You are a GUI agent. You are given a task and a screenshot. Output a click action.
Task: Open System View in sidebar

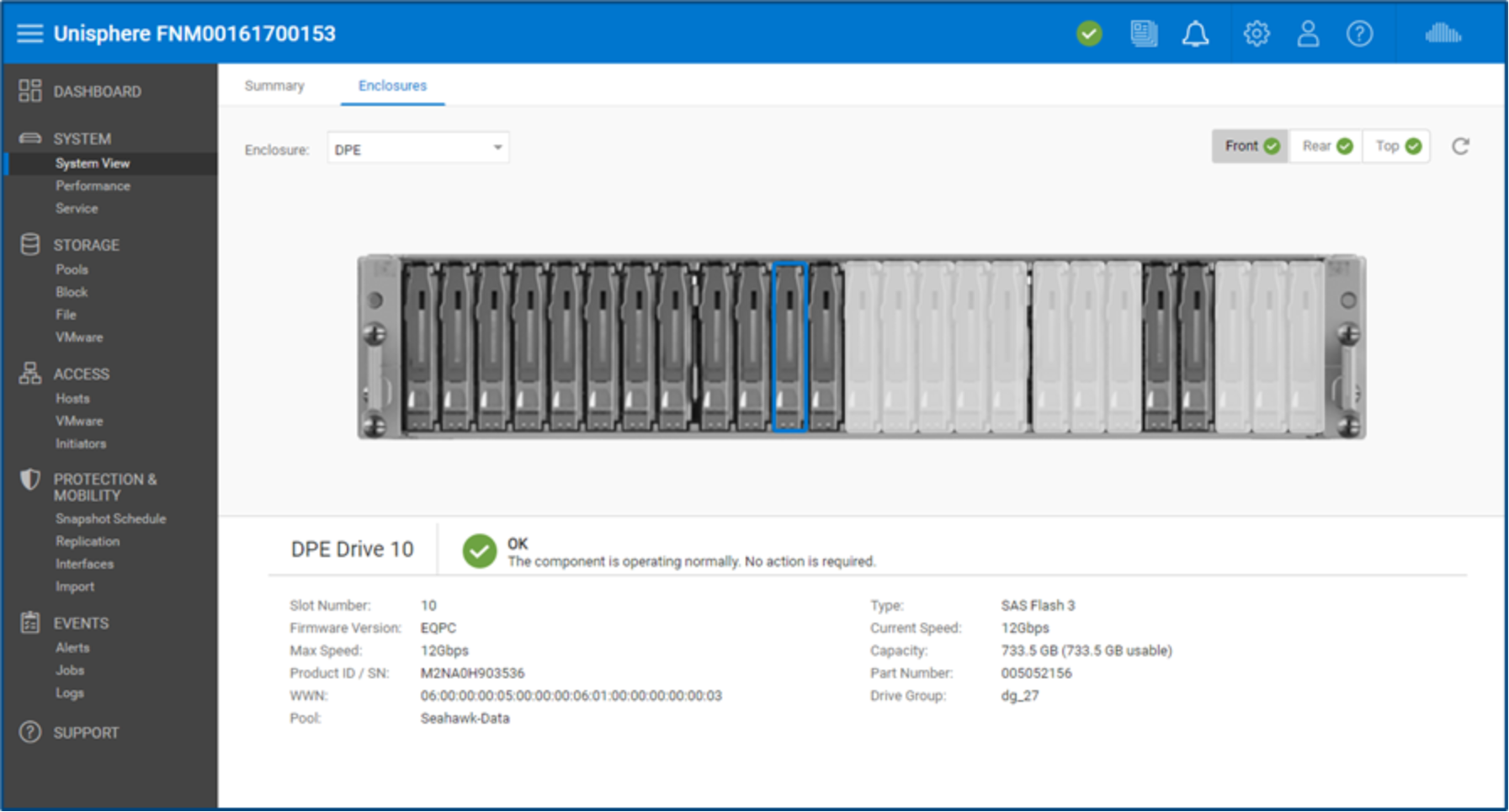[93, 163]
